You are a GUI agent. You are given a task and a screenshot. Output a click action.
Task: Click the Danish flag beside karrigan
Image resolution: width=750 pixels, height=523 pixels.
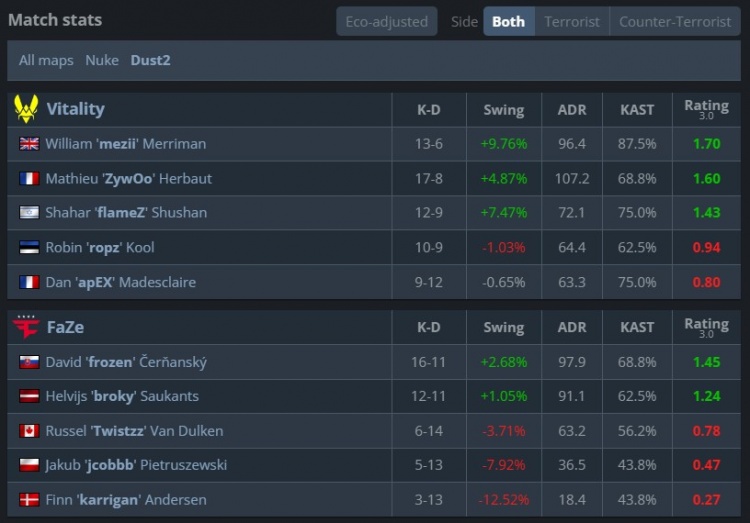(x=29, y=500)
